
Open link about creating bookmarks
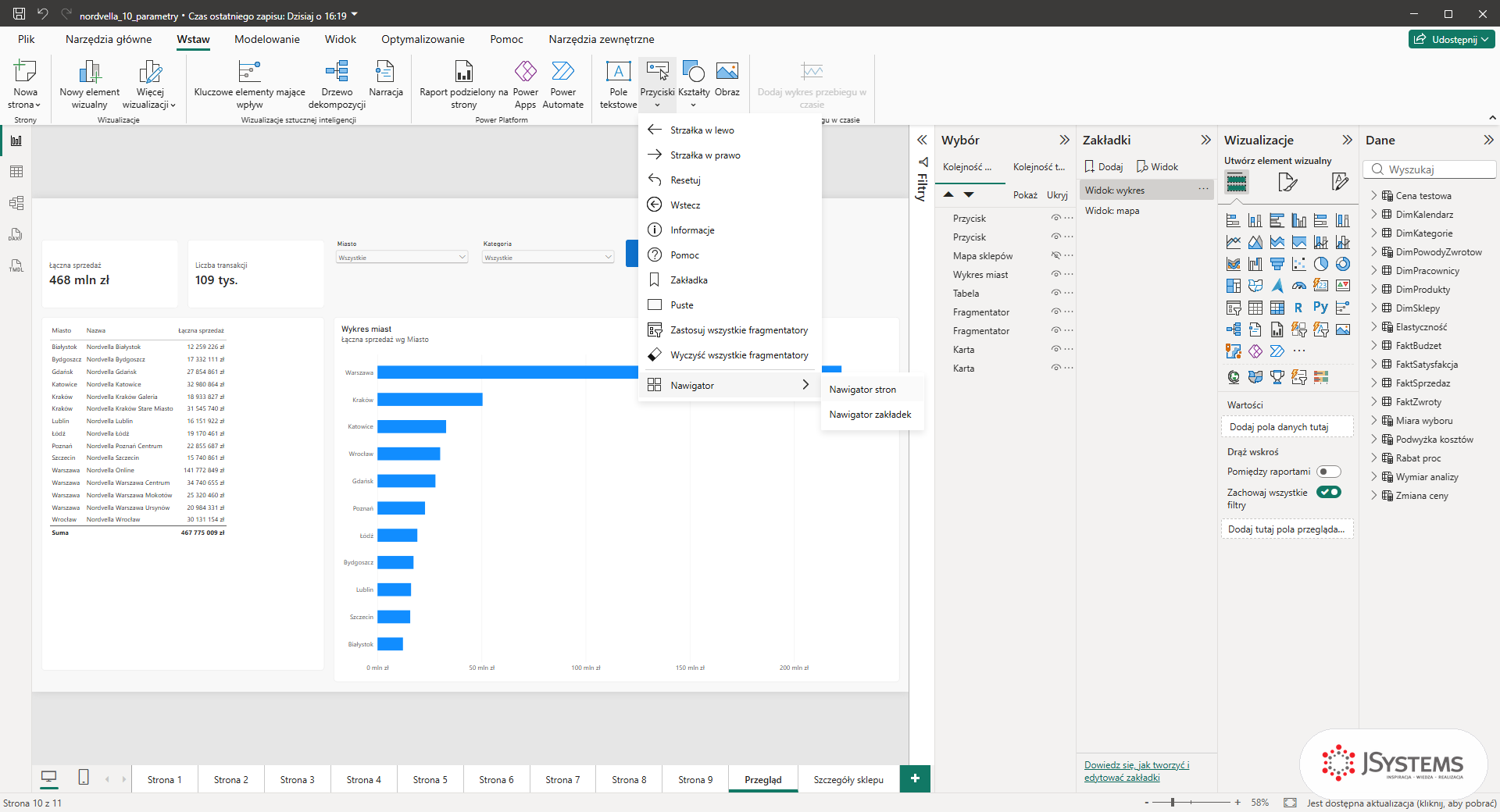(x=1137, y=771)
